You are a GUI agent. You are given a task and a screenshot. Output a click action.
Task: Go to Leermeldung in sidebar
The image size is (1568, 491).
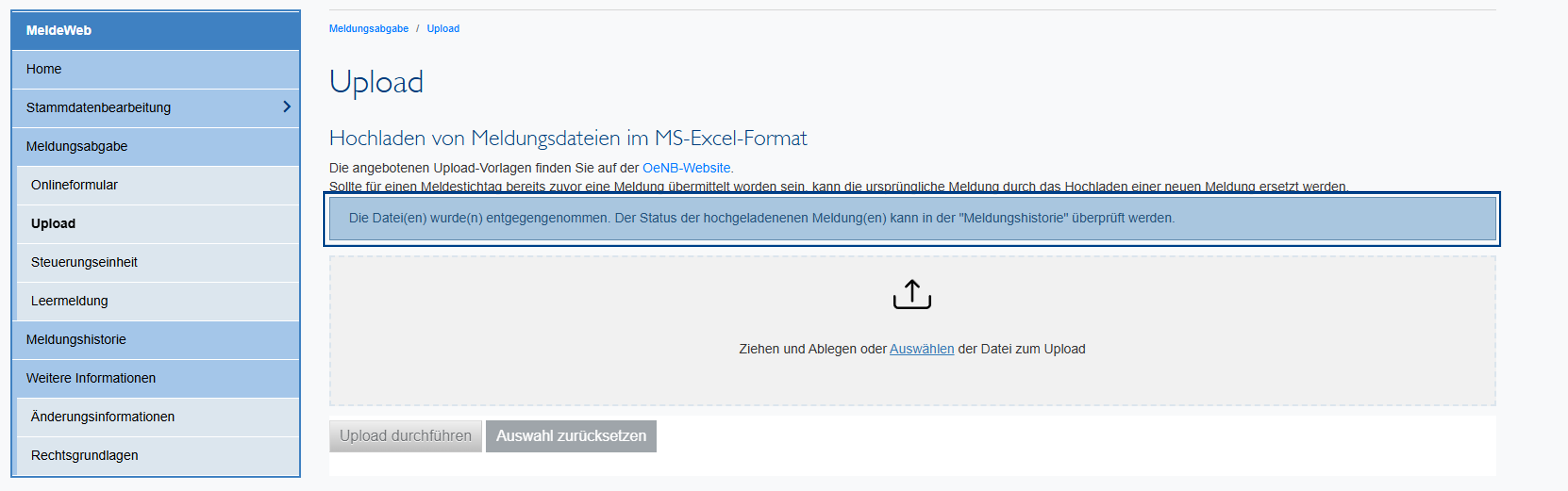[x=69, y=301]
